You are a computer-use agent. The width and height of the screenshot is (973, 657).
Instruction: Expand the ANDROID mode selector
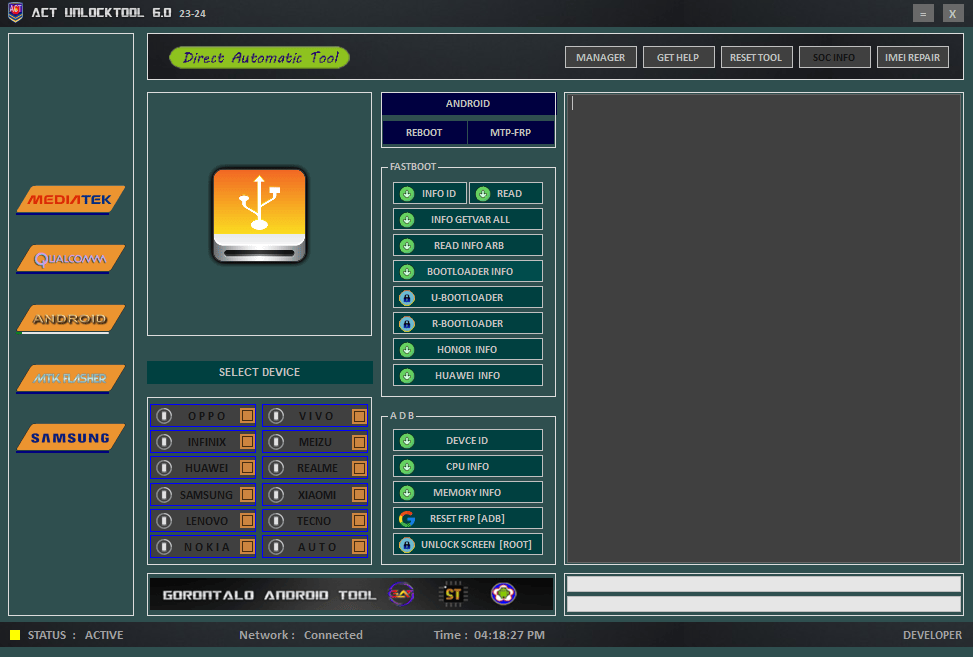pyautogui.click(x=467, y=104)
